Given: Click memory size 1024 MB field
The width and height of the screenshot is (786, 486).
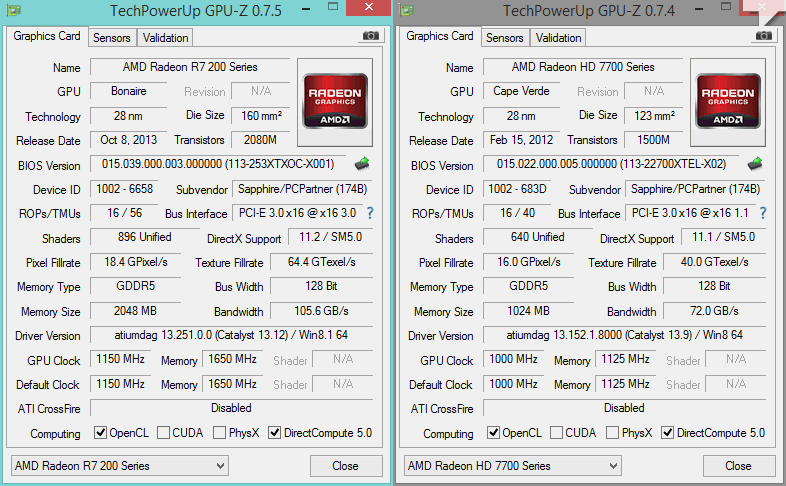Looking at the screenshot, I should pos(528,311).
